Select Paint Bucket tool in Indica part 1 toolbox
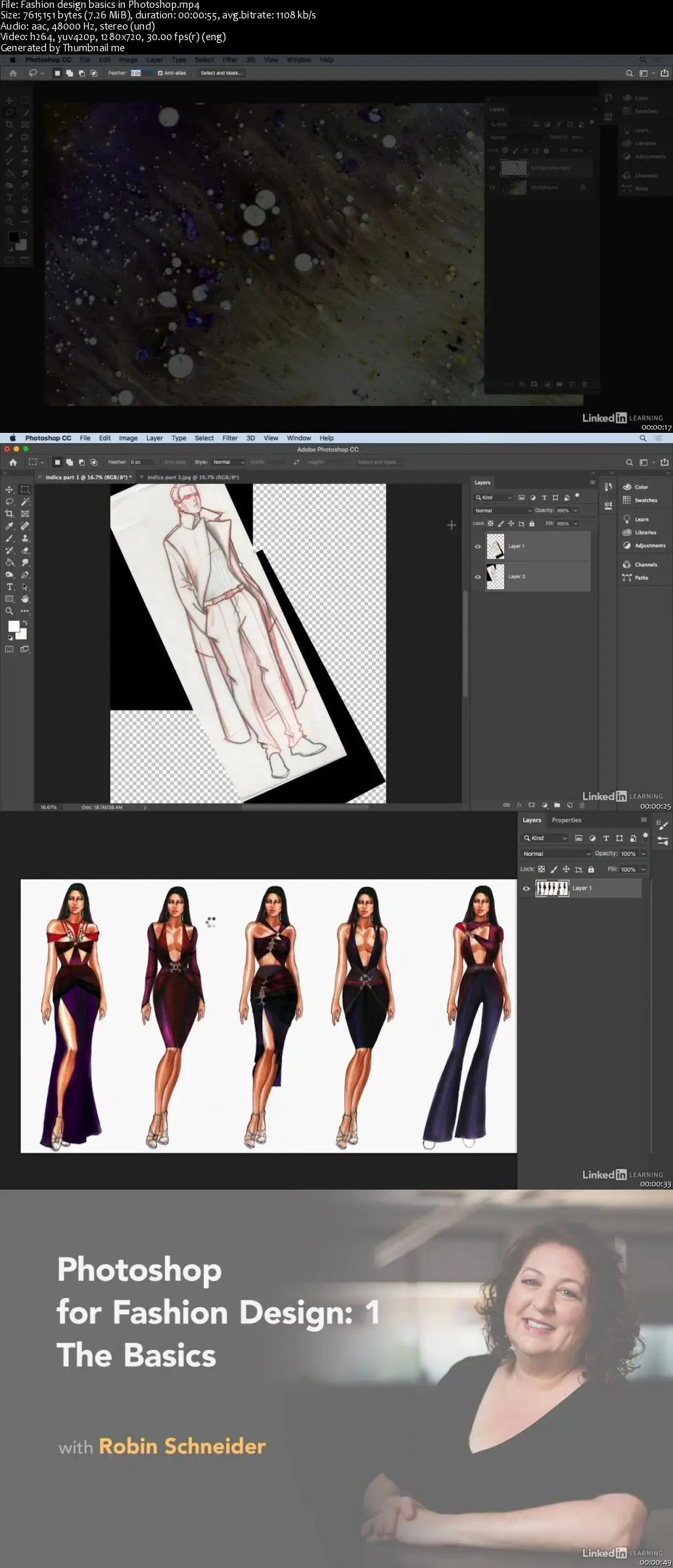This screenshot has width=673, height=1568. click(x=9, y=562)
